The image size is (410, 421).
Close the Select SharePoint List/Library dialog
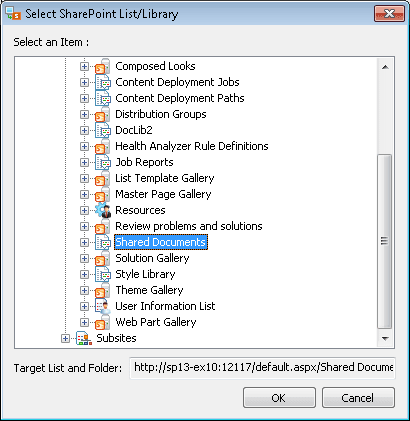coord(389,14)
